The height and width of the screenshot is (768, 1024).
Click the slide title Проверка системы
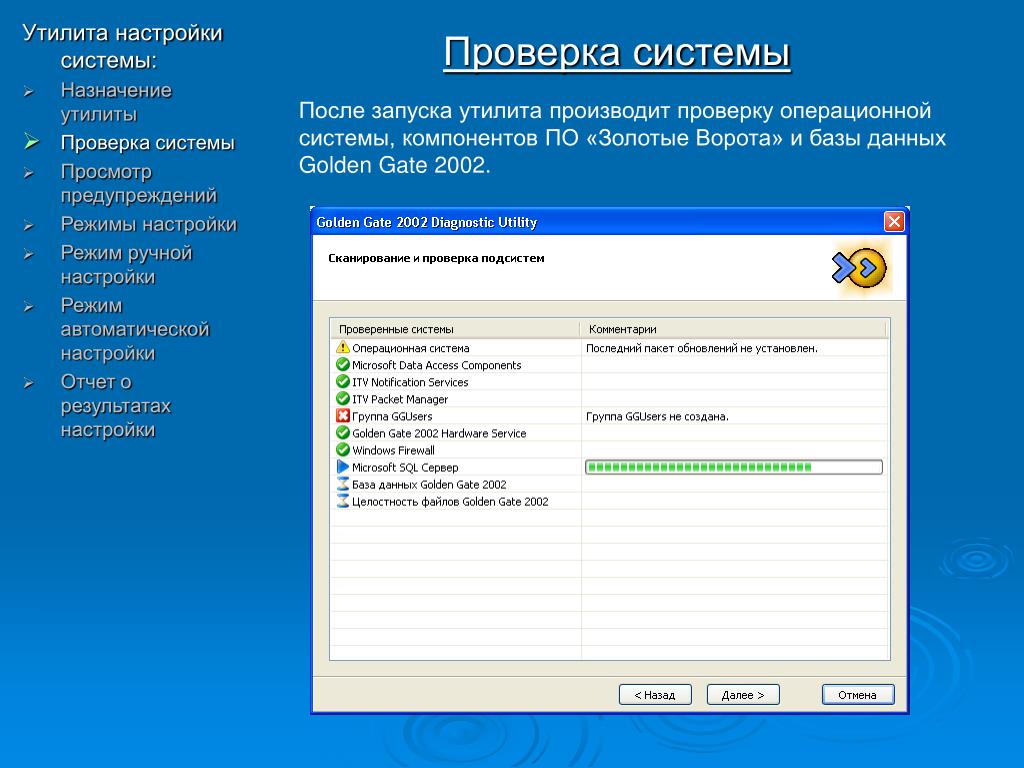(x=617, y=52)
